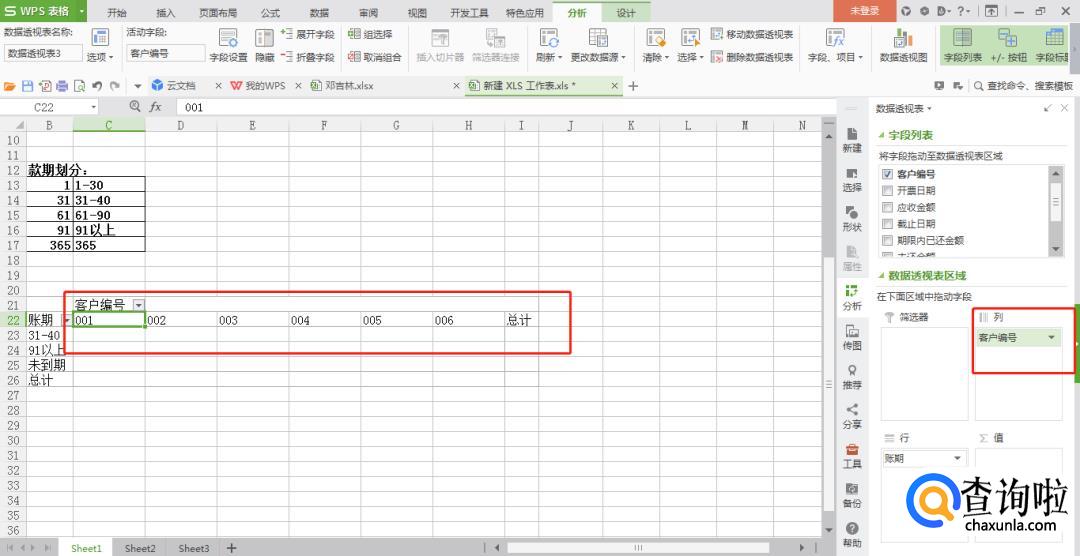Click the 分享 share icon in the side strip

pos(852,415)
